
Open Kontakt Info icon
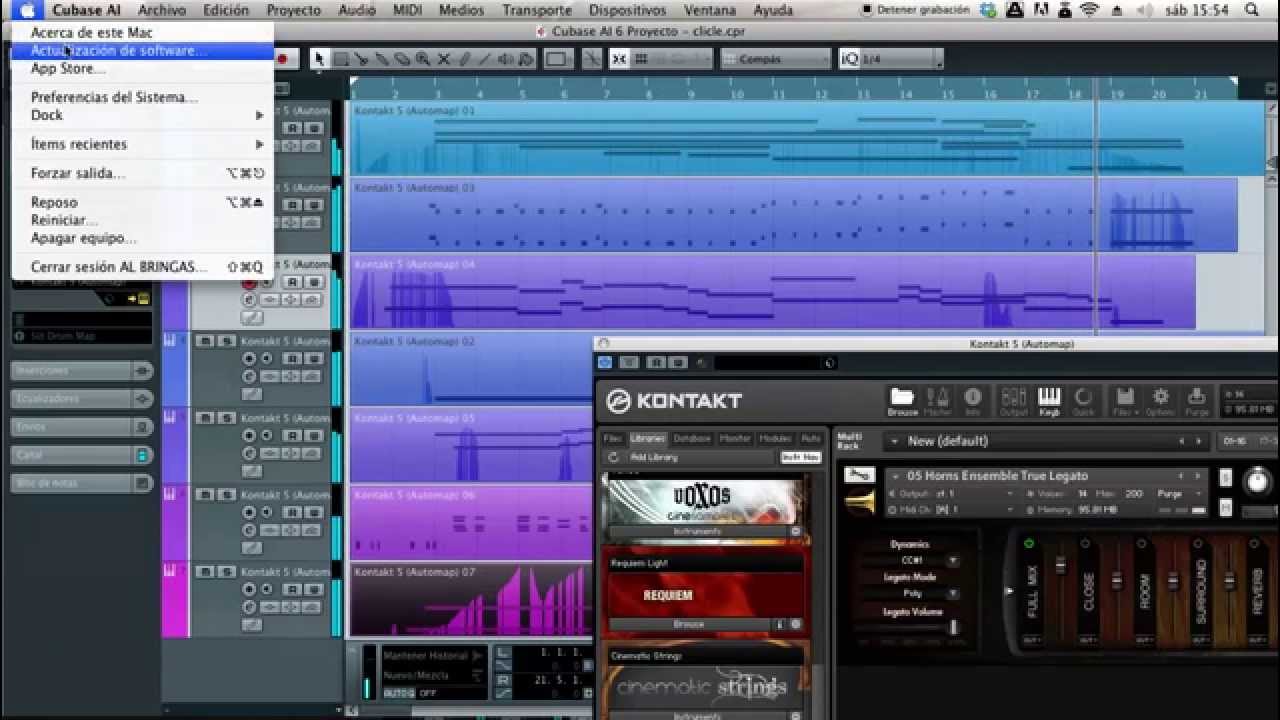(973, 401)
